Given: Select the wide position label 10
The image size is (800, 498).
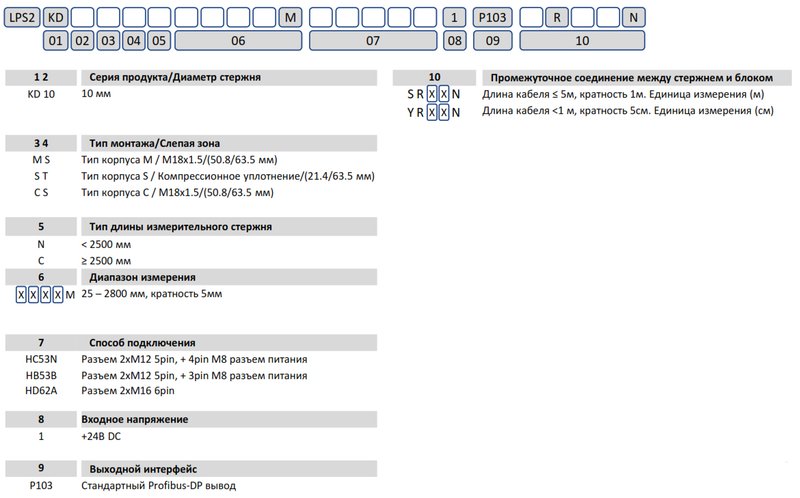Looking at the screenshot, I should [x=582, y=41].
